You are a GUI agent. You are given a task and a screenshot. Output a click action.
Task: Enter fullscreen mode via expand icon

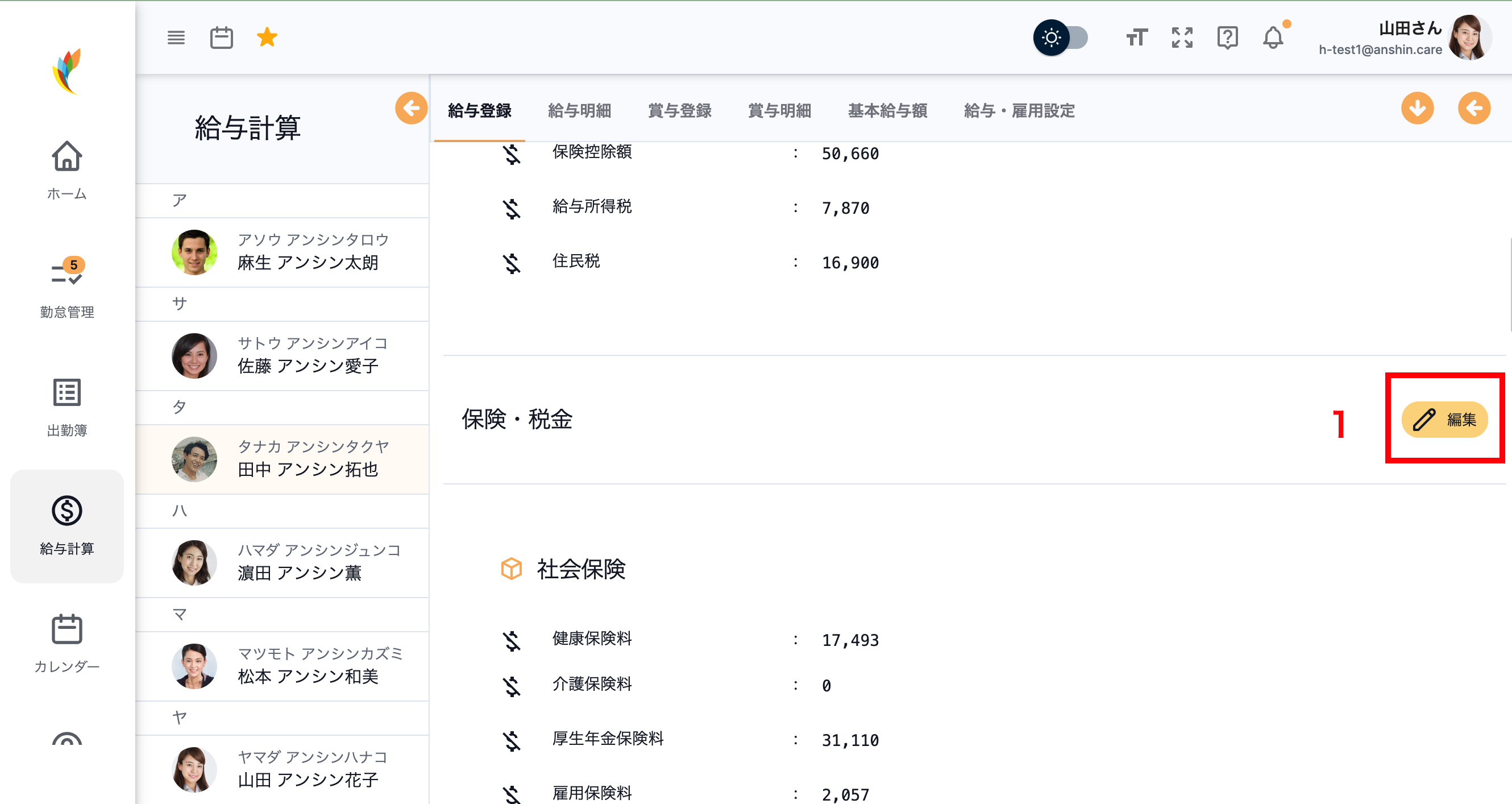click(x=1182, y=38)
